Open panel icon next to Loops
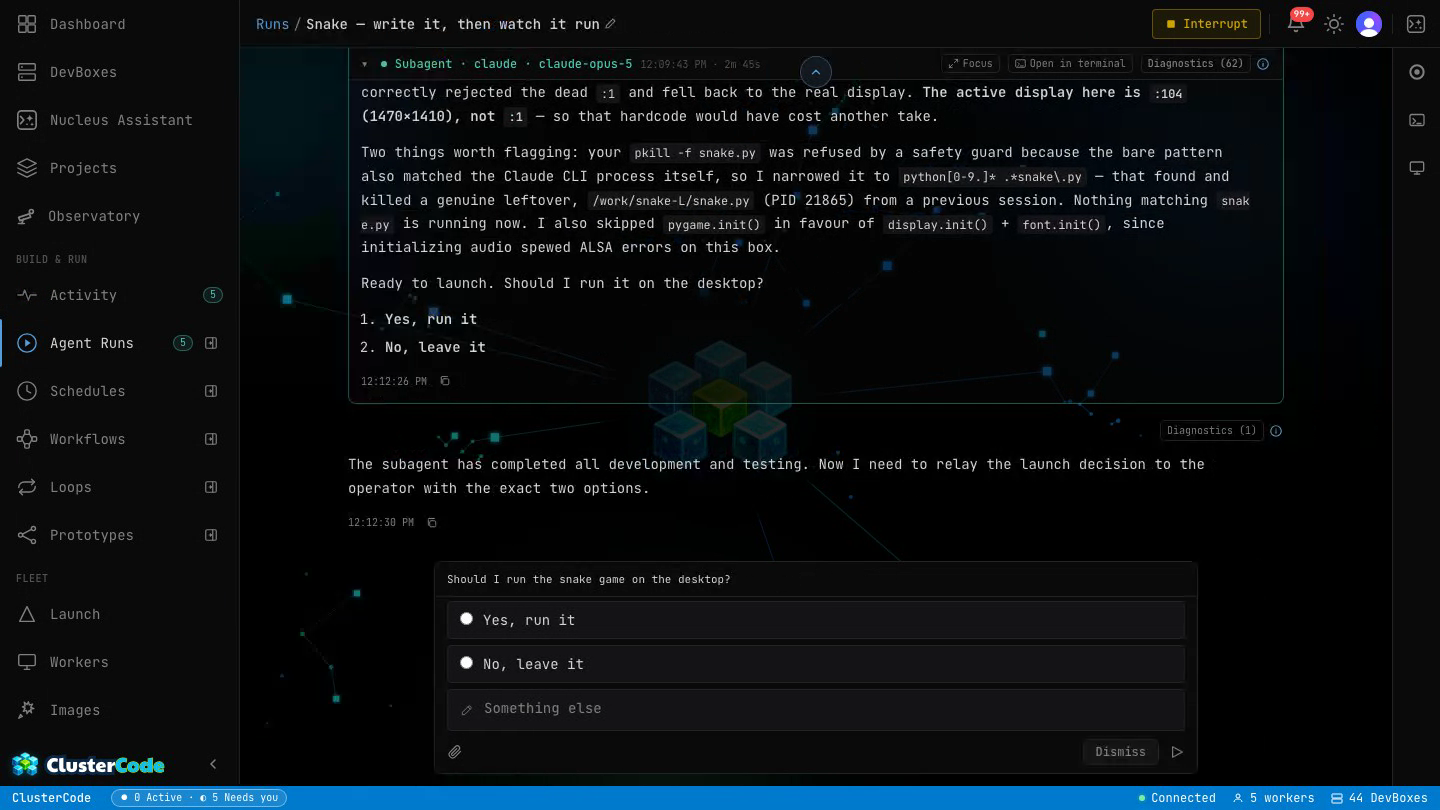The image size is (1440, 810). tap(211, 487)
